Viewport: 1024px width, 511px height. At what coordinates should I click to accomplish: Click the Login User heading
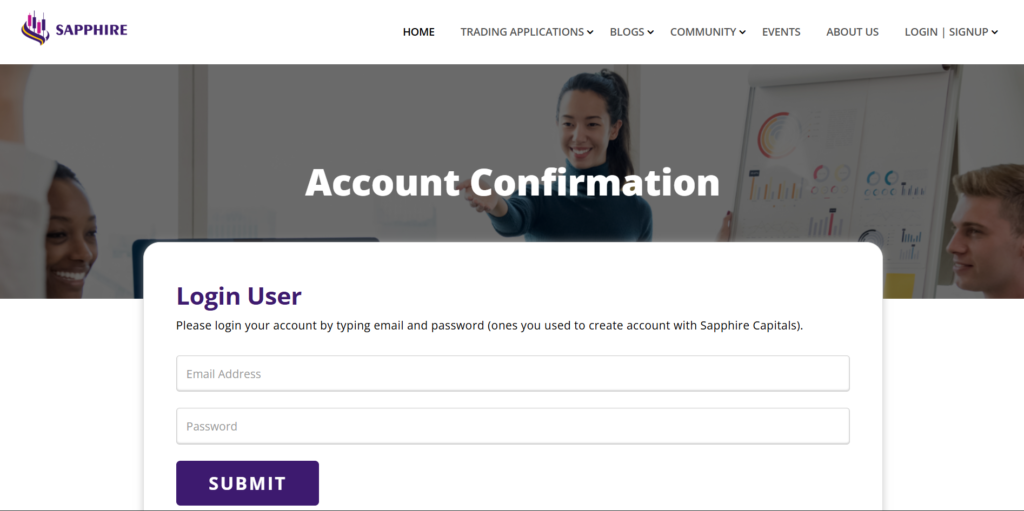pyautogui.click(x=239, y=296)
